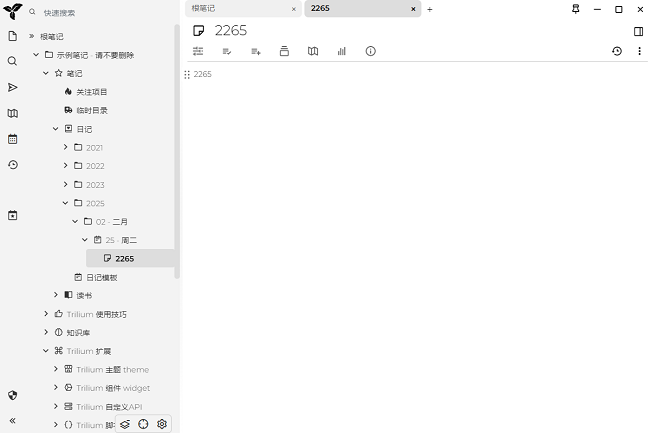Toggle the right pane visibility button
Viewport: 650px width, 433px height.
coord(639,31)
